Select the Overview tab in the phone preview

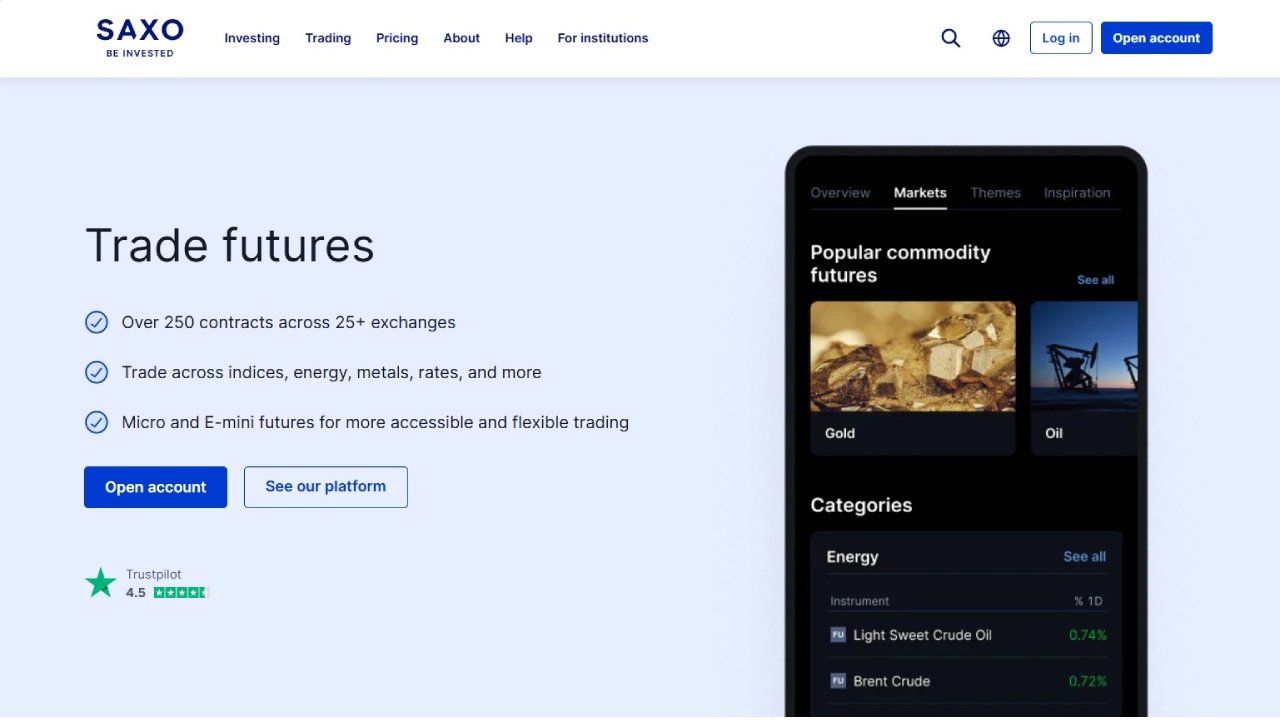coord(840,192)
